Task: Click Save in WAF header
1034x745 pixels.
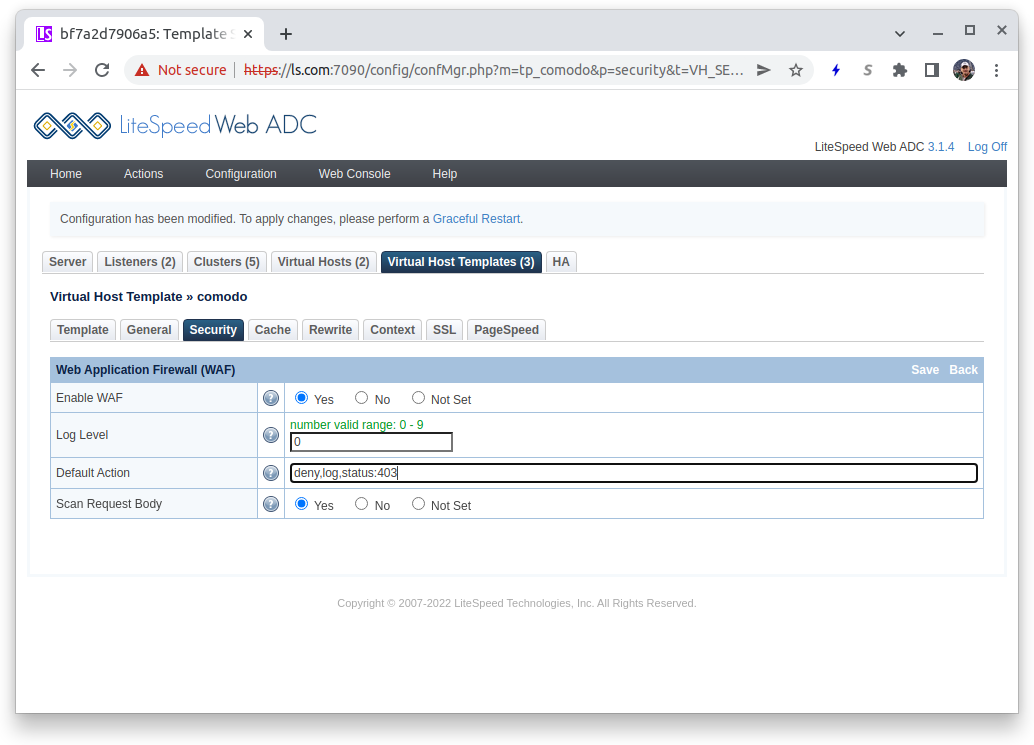Action: [925, 370]
